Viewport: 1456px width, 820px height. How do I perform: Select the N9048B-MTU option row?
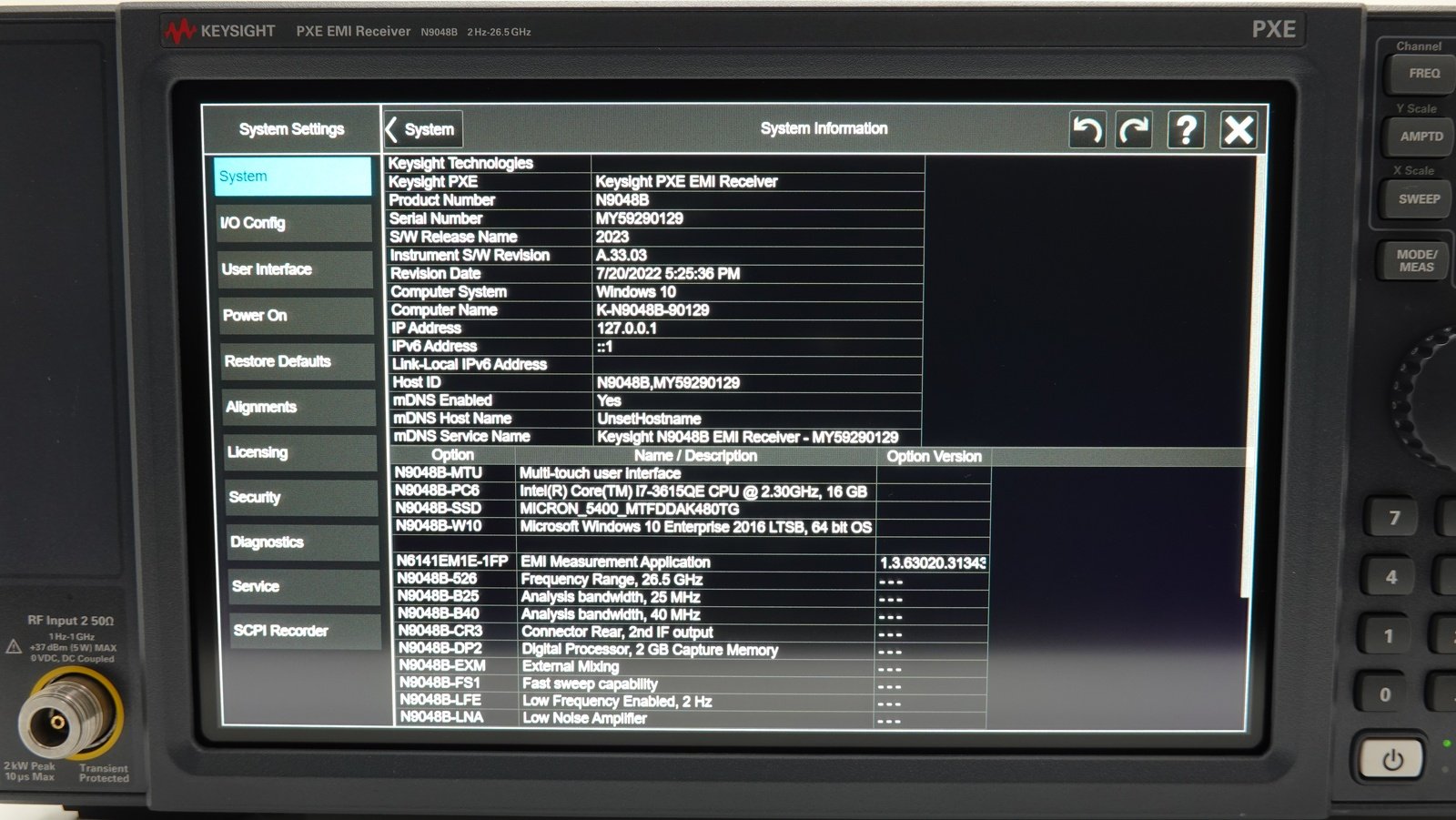coord(692,473)
